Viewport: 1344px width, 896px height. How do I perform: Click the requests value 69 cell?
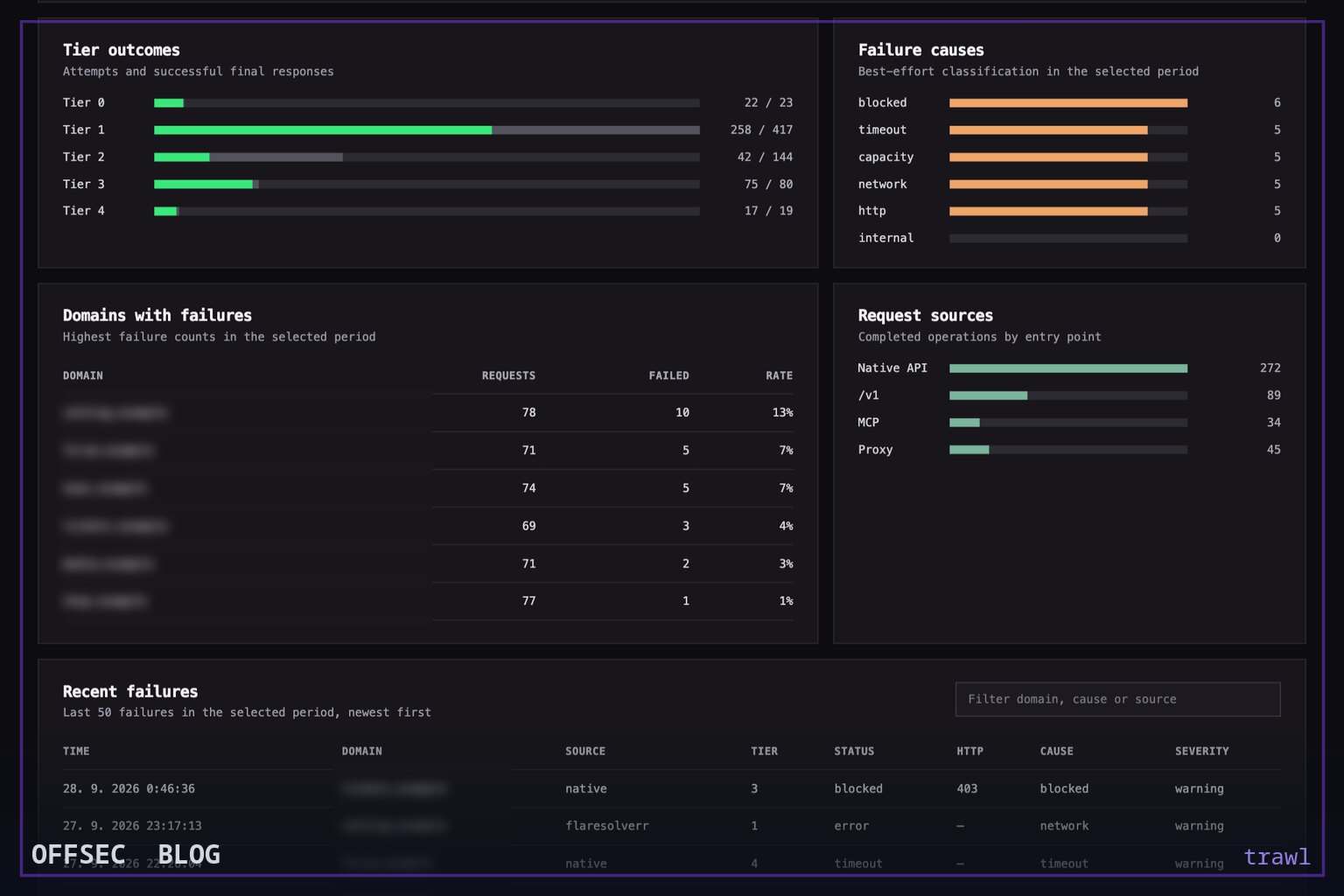528,526
